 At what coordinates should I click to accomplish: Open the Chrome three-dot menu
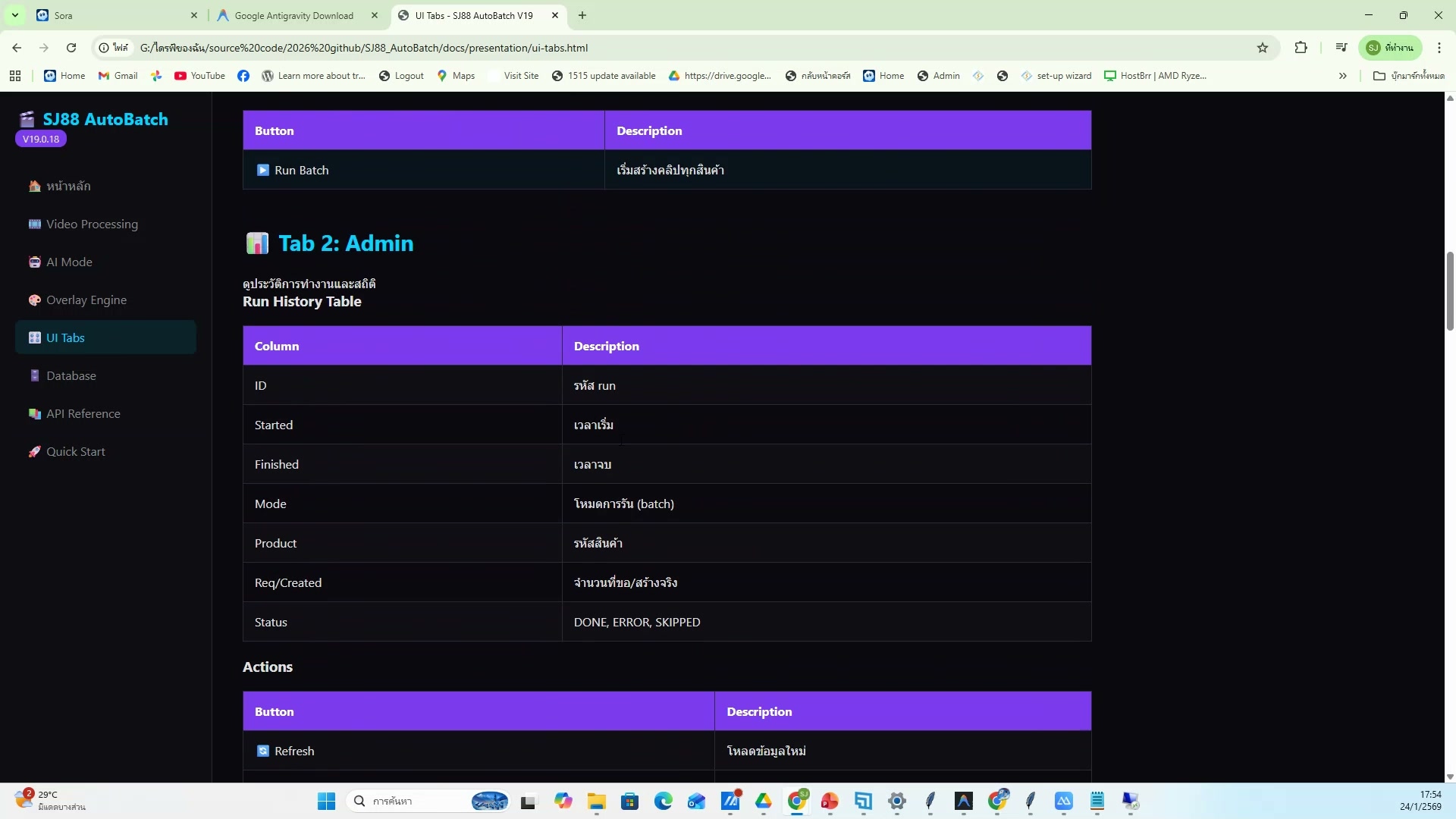point(1439,48)
